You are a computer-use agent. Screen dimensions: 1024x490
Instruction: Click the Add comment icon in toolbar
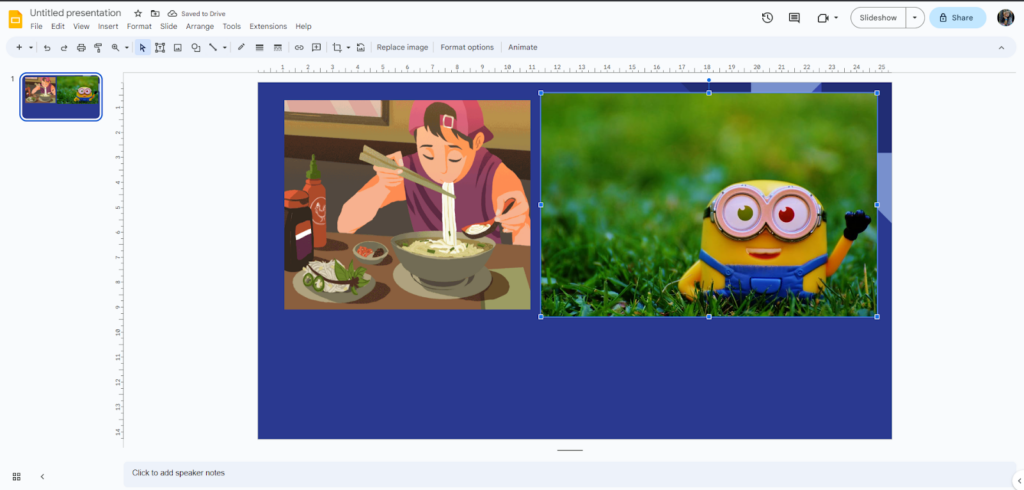pyautogui.click(x=316, y=47)
